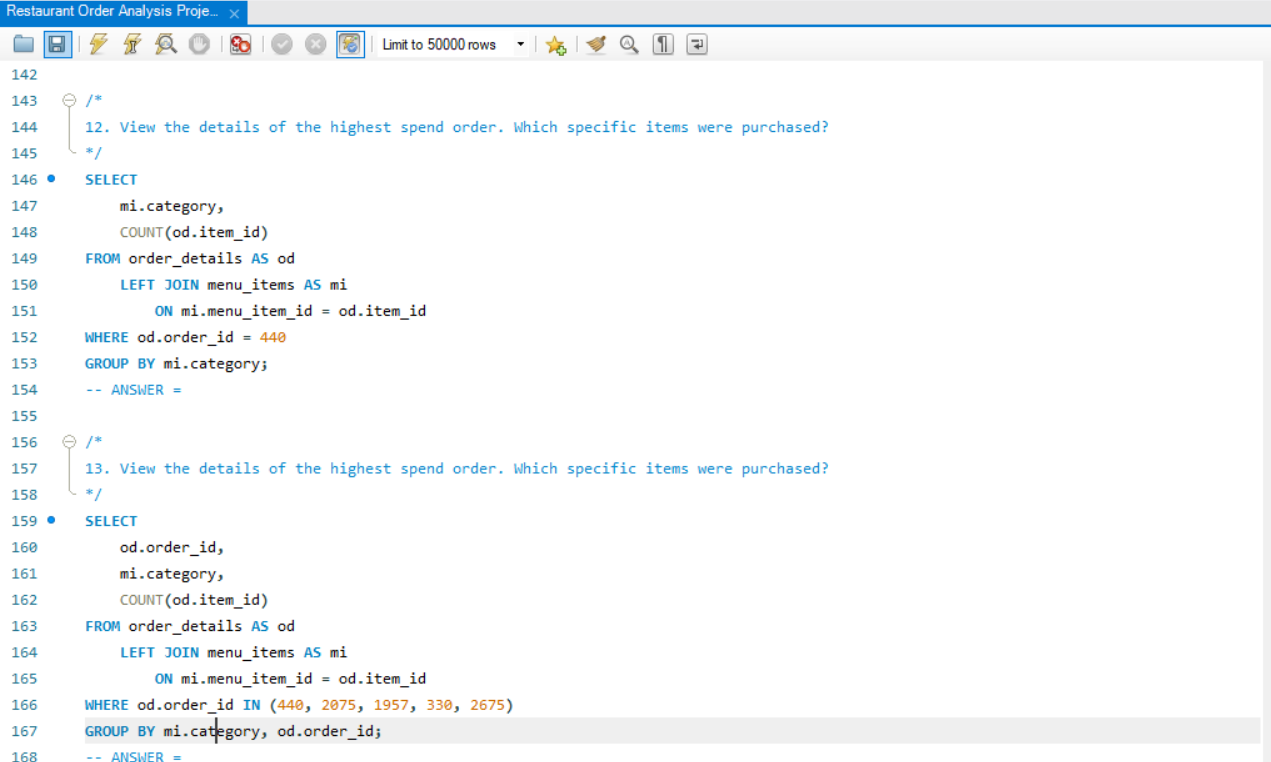1271x762 pixels.
Task: Click 'od.order_id;' at end of line 167
Action: click(x=330, y=731)
